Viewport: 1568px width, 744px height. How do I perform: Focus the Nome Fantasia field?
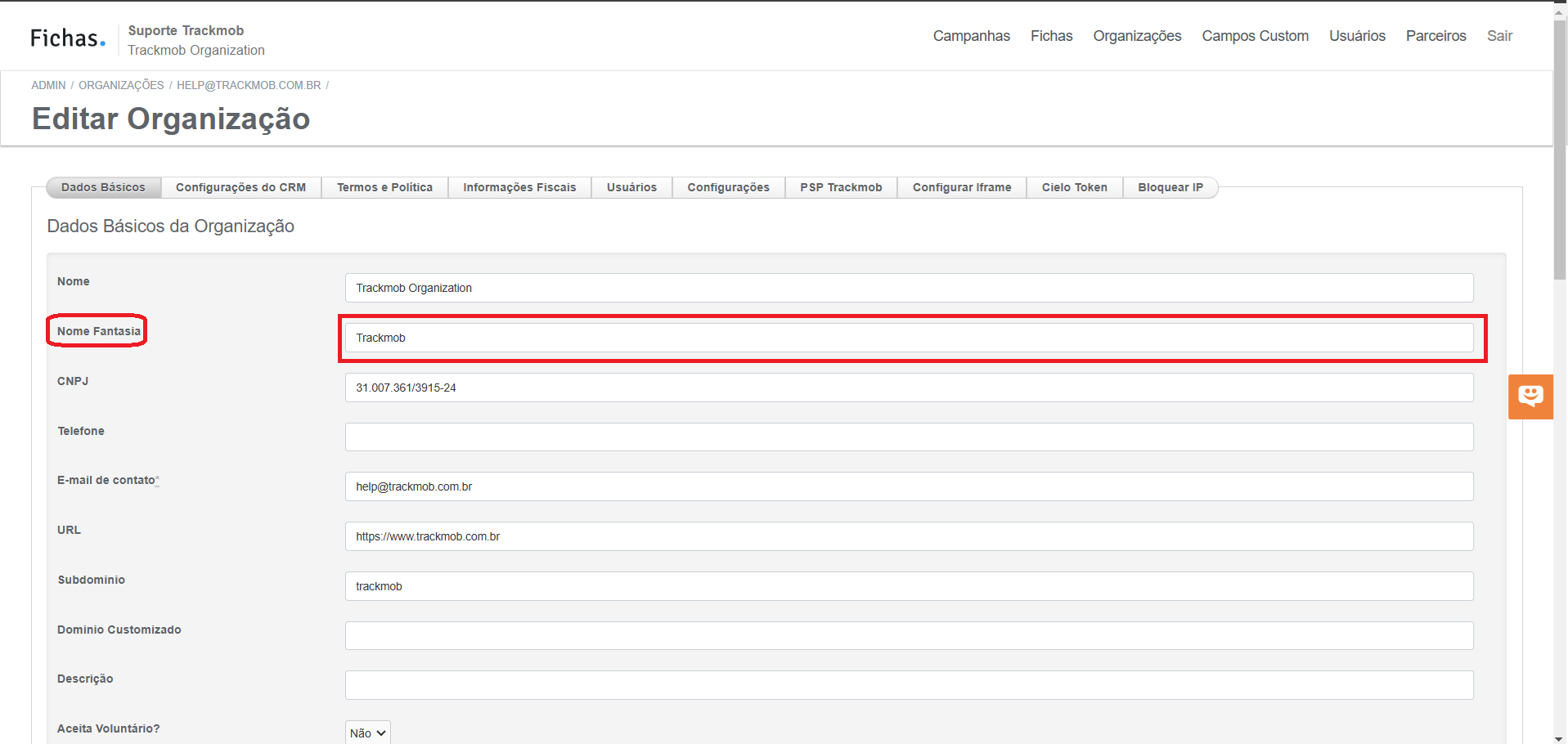pos(909,338)
